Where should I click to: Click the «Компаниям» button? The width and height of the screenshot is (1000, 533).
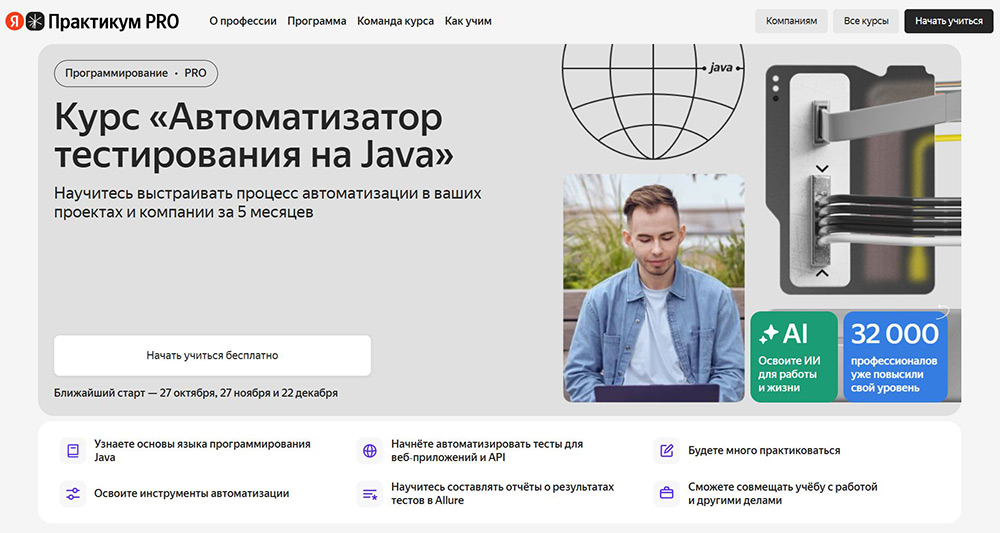791,21
